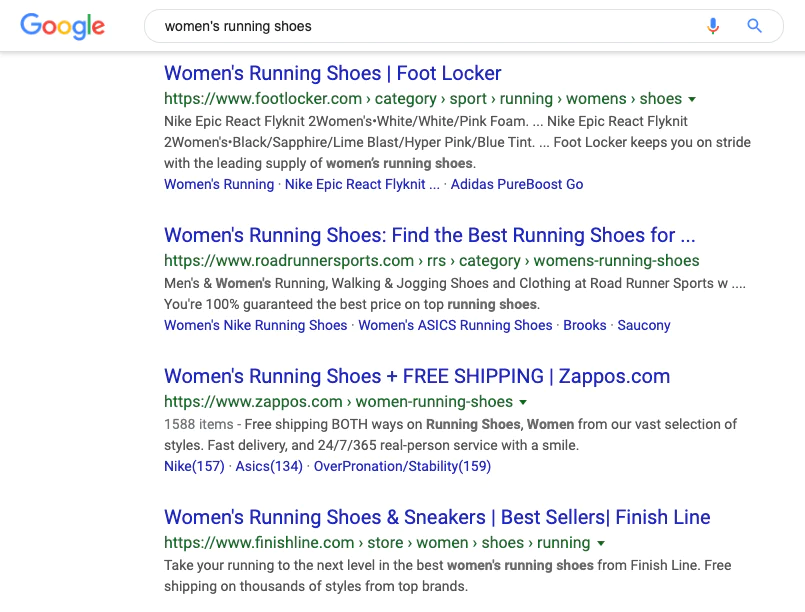Click the magnifying glass search icon
The height and width of the screenshot is (612, 805).
coord(755,26)
